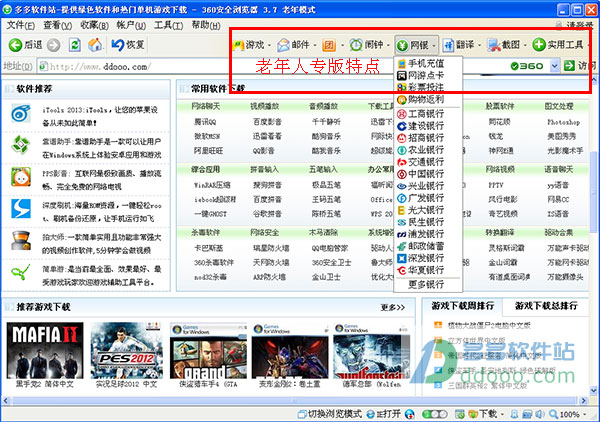Click the PES 2012 game thumbnail
This screenshot has width=600, height=422.
126,350
